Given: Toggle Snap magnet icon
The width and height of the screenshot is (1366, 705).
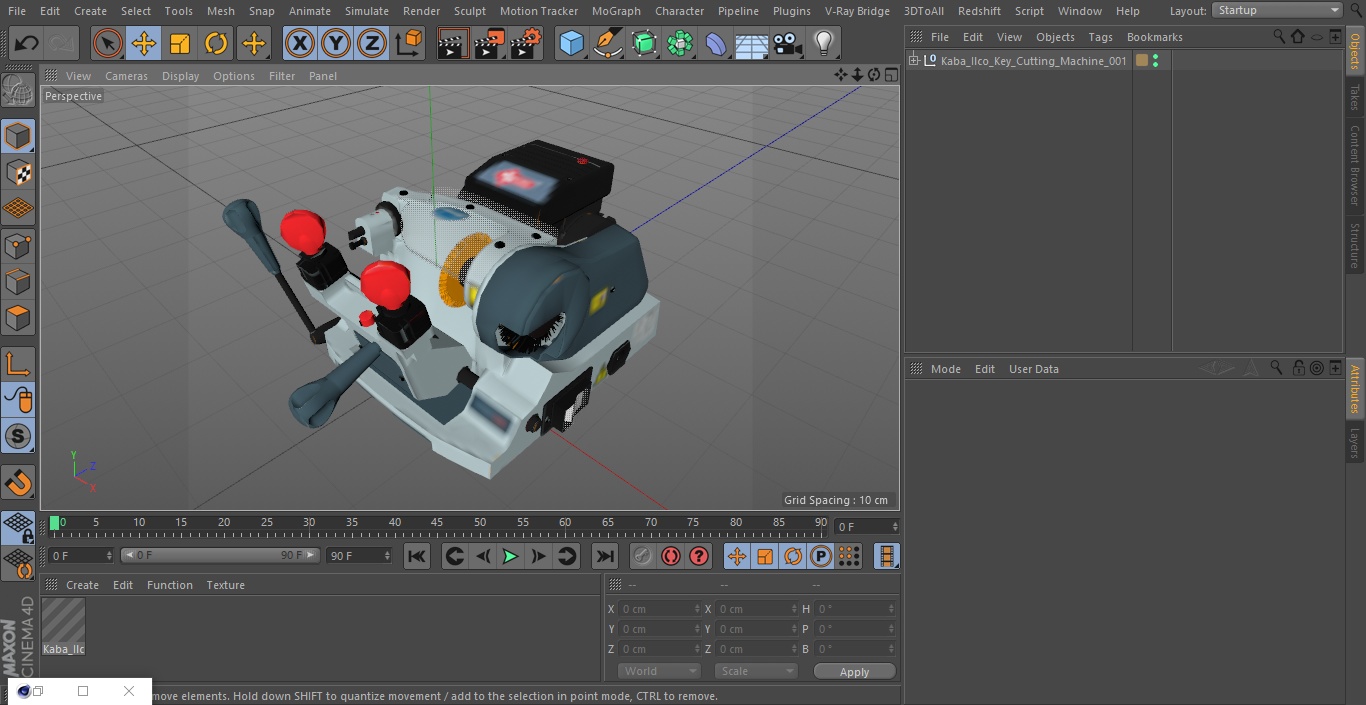Looking at the screenshot, I should tap(18, 482).
